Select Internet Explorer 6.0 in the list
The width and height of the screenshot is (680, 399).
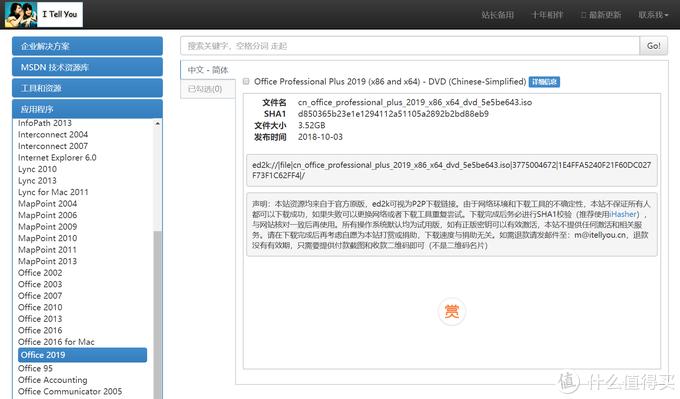tap(57, 157)
